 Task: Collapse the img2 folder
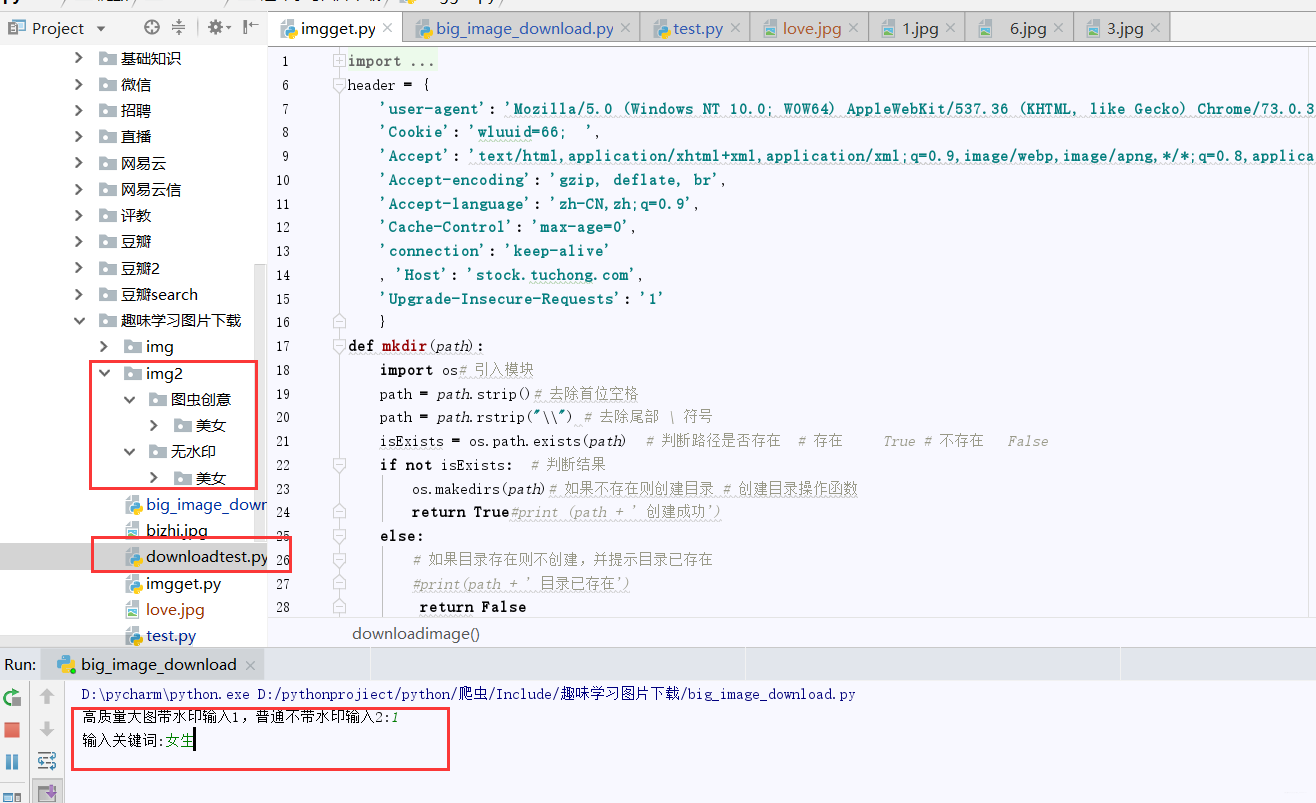pyautogui.click(x=104, y=373)
